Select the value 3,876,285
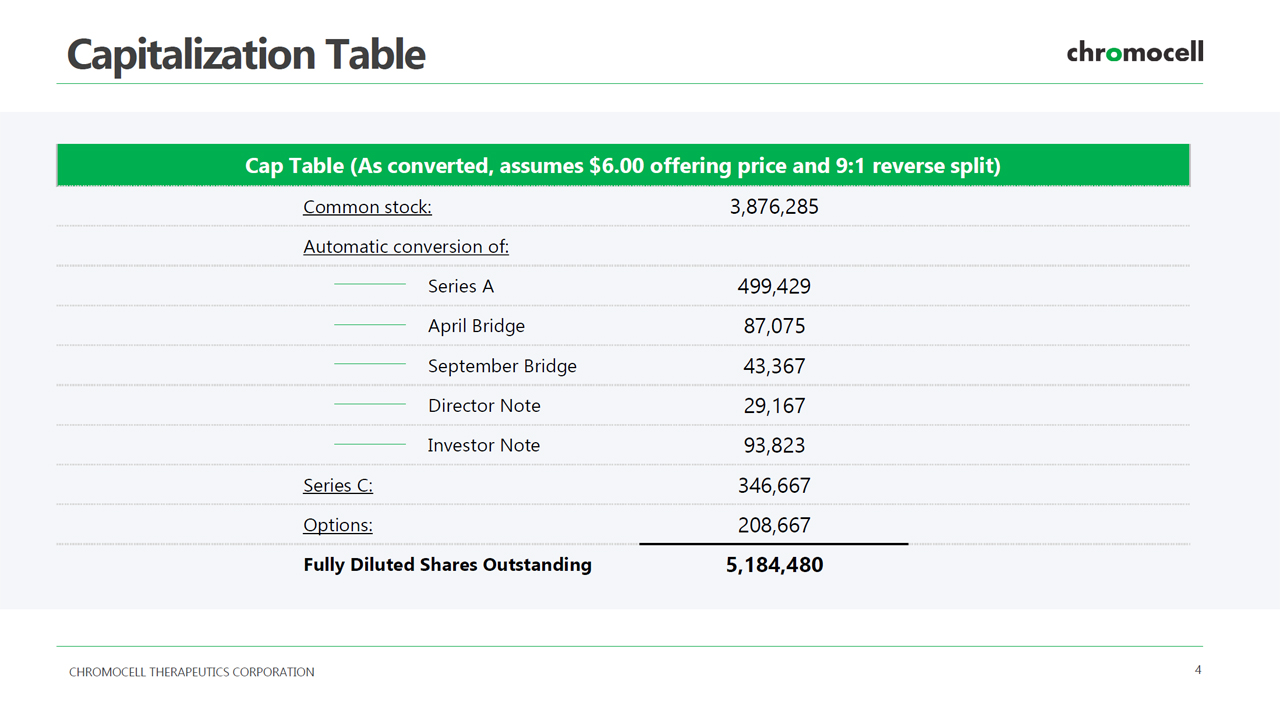 [x=774, y=207]
